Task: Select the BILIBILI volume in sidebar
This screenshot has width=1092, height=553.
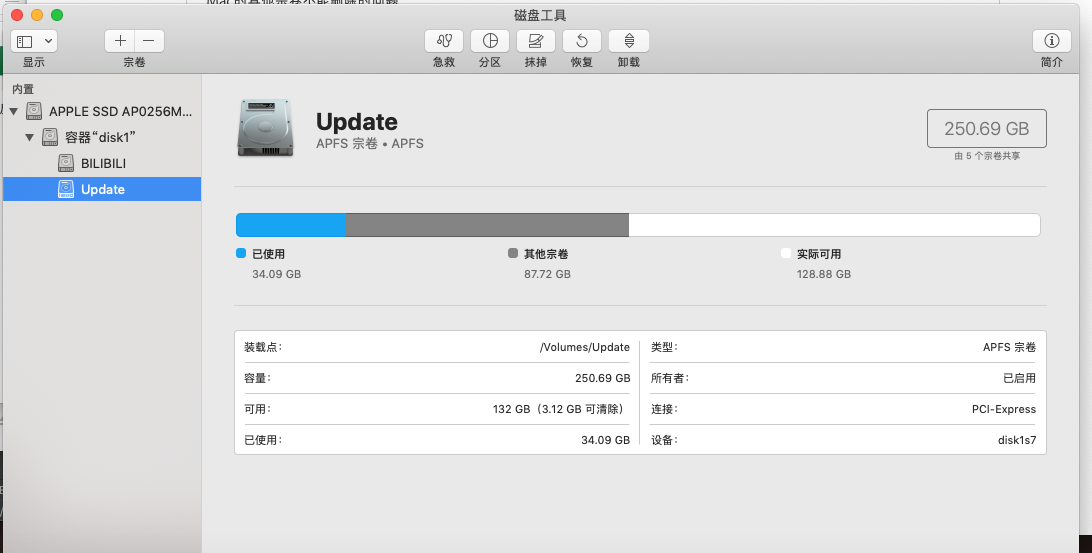Action: point(103,163)
